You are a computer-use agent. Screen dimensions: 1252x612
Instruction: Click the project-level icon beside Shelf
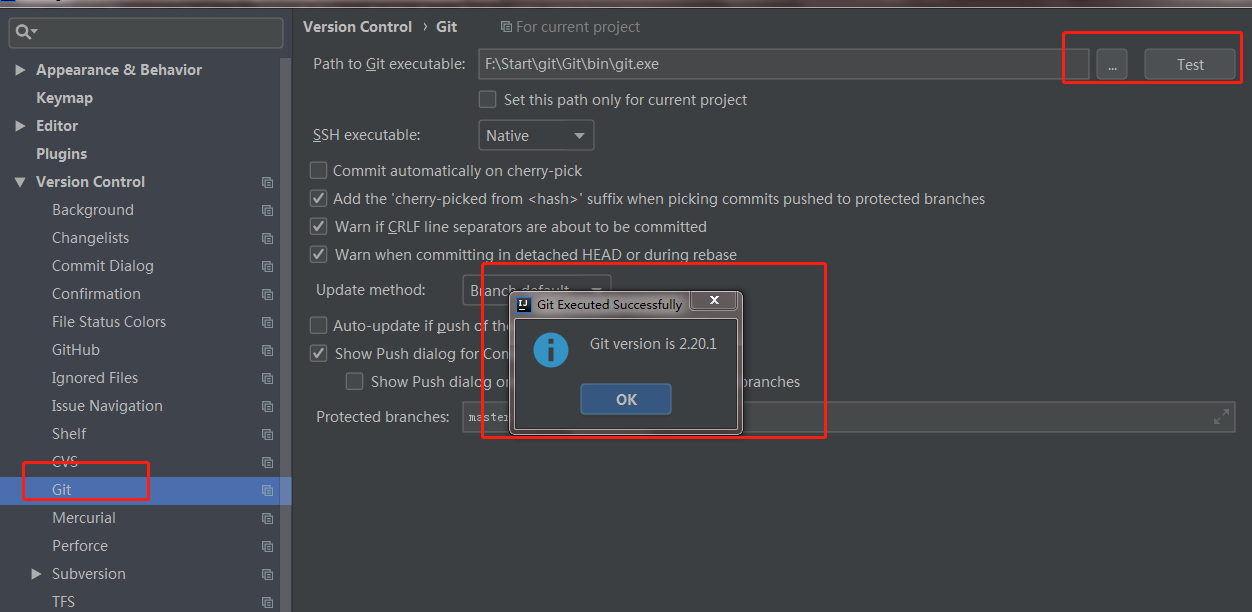267,434
